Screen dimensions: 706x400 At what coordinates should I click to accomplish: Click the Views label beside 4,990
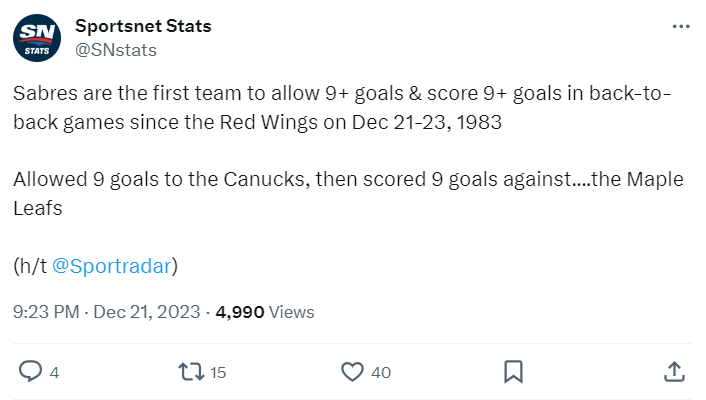click(291, 312)
